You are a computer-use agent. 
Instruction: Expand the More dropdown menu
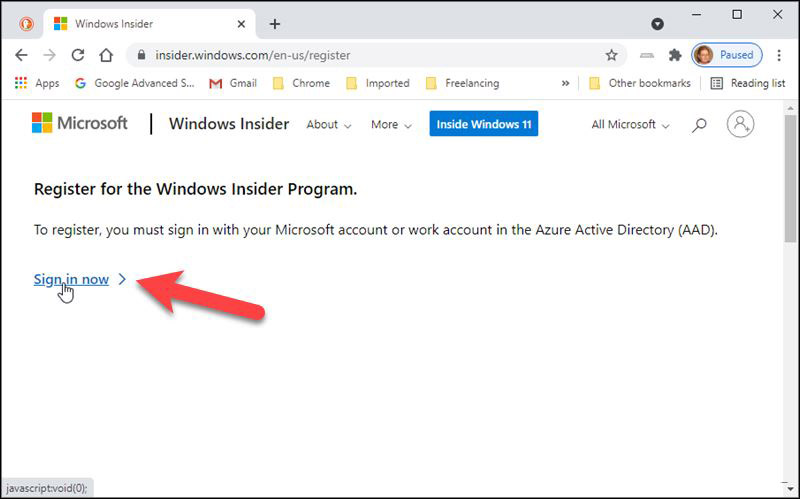point(391,124)
